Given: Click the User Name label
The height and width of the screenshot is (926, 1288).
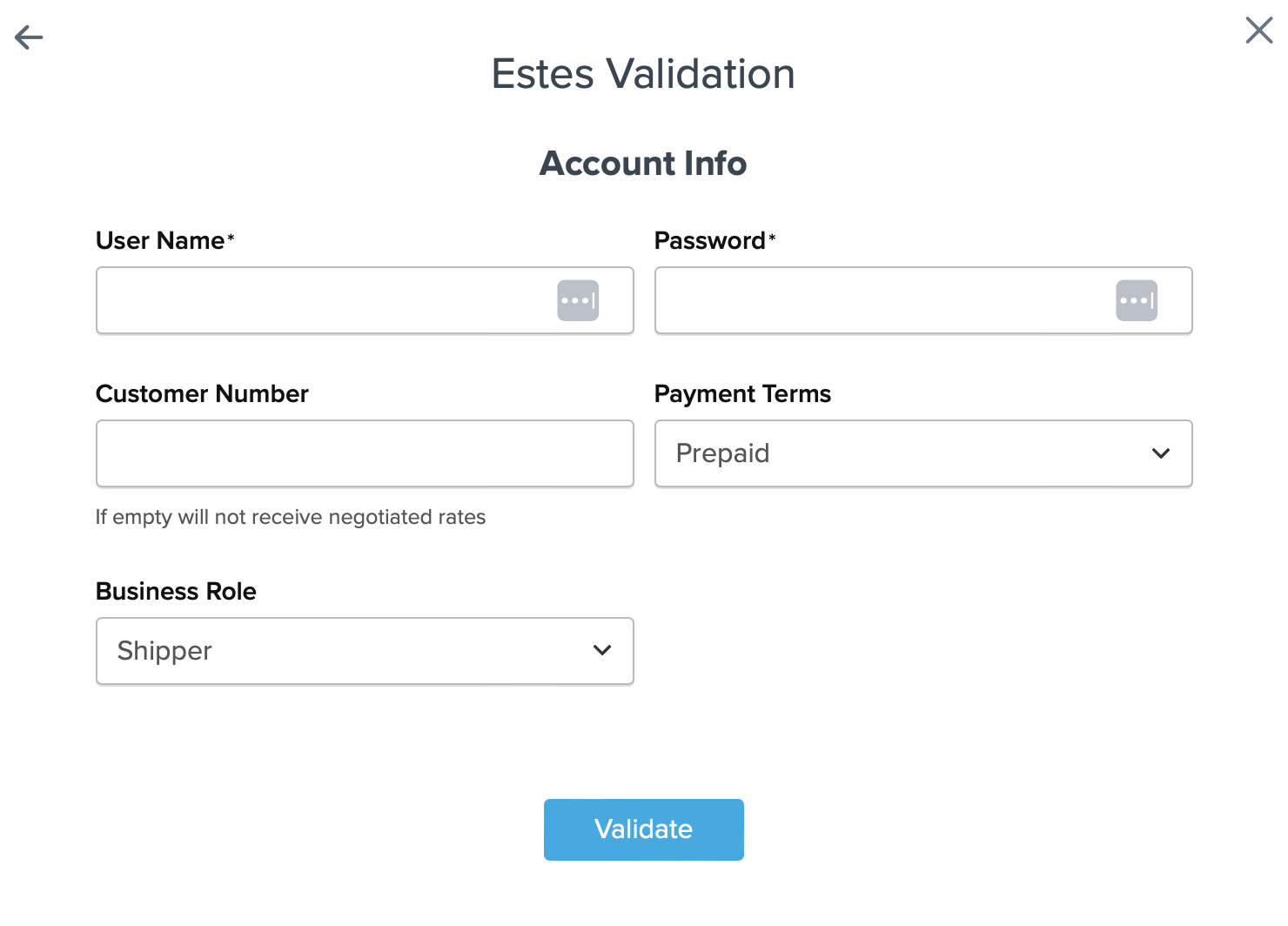Looking at the screenshot, I should (x=160, y=241).
